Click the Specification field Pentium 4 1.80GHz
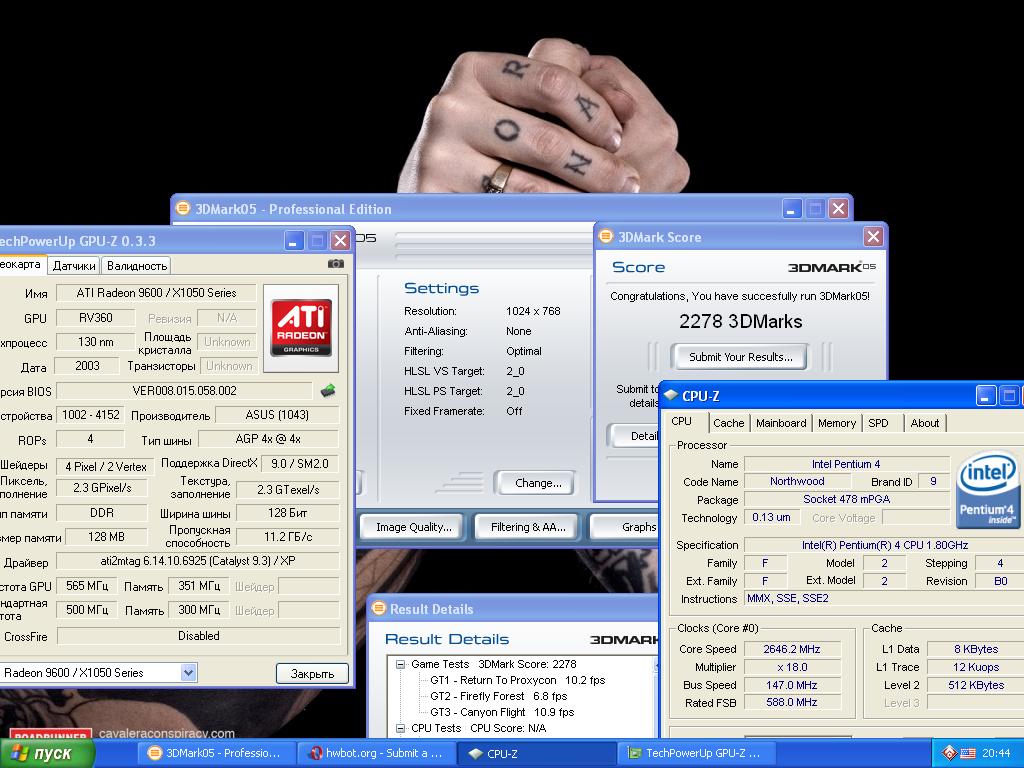 [884, 545]
